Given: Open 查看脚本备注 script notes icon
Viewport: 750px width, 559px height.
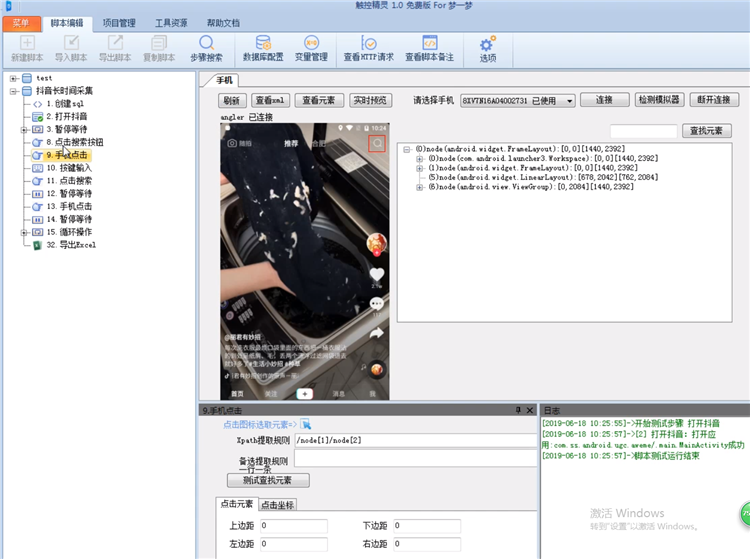Looking at the screenshot, I should (x=429, y=44).
